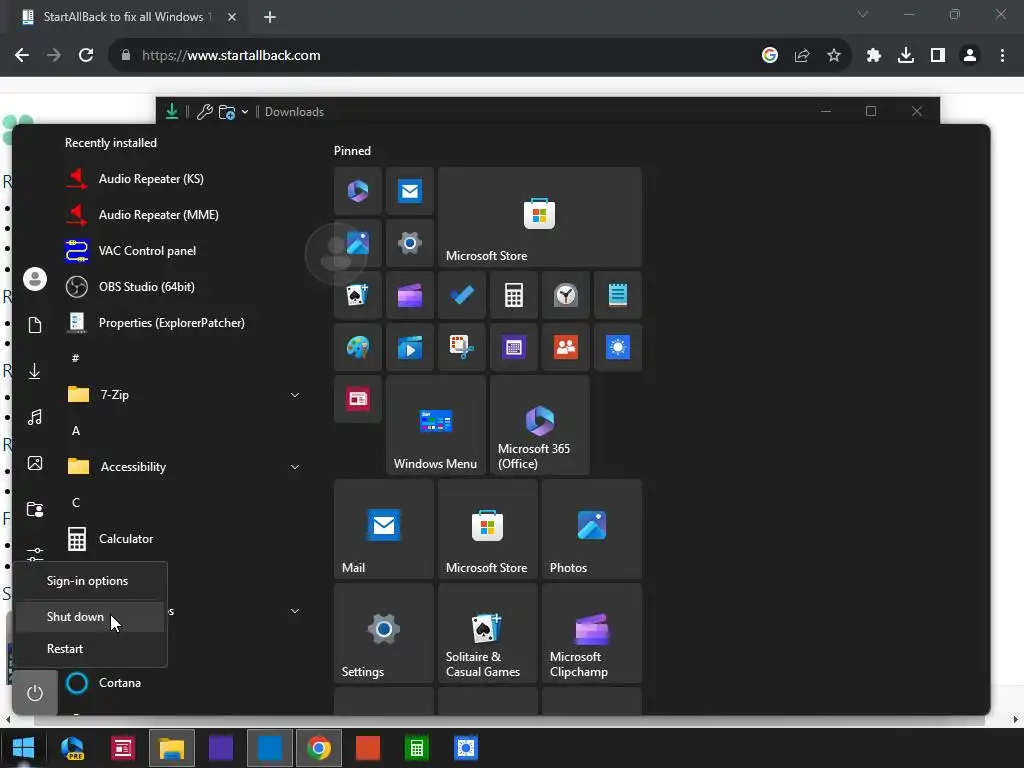Open the Microsoft To Do checkmark tile
The height and width of the screenshot is (768, 1024).
coord(462,295)
